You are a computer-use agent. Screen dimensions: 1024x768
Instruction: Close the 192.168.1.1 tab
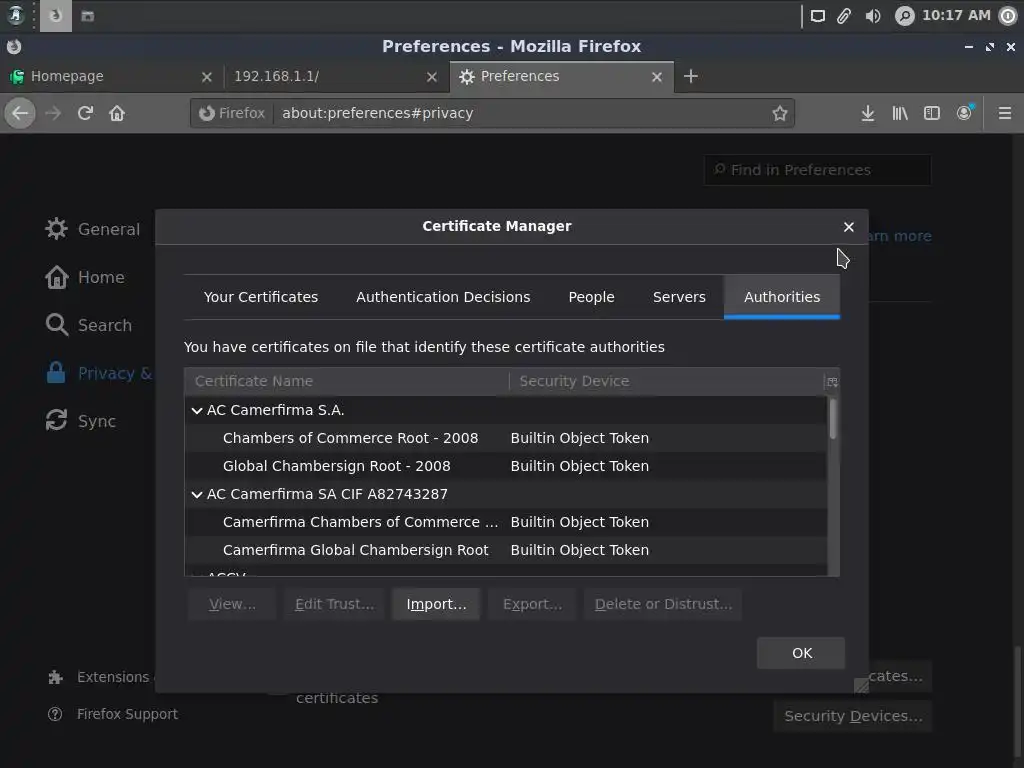coord(431,77)
